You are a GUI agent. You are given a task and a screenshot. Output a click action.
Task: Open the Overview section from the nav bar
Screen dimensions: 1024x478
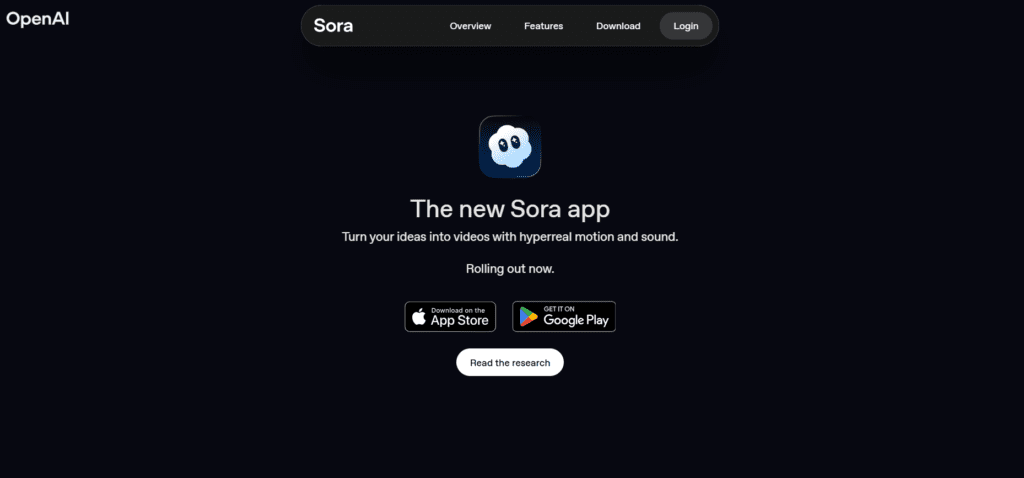(470, 26)
